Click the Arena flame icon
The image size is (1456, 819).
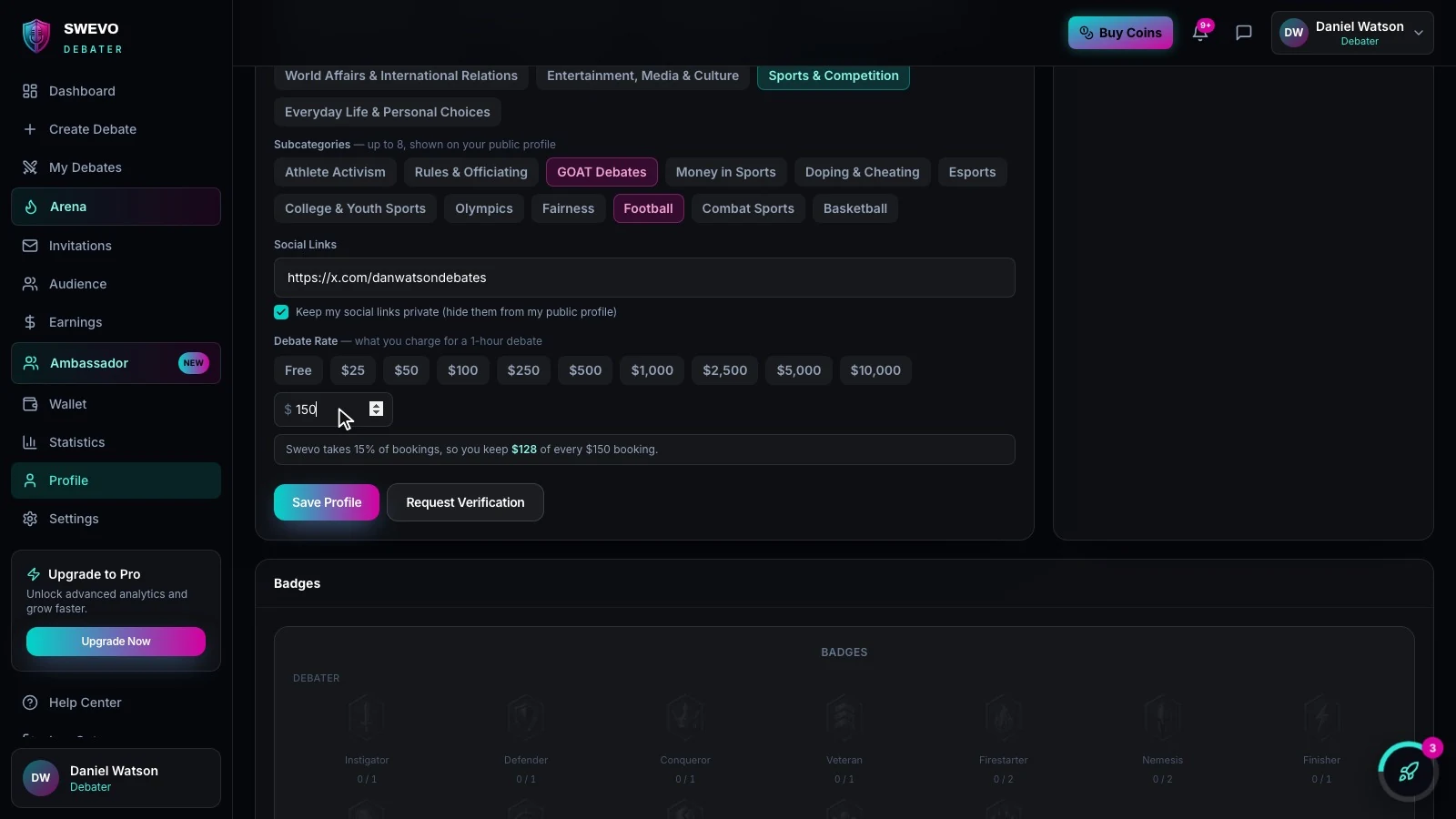click(x=31, y=207)
